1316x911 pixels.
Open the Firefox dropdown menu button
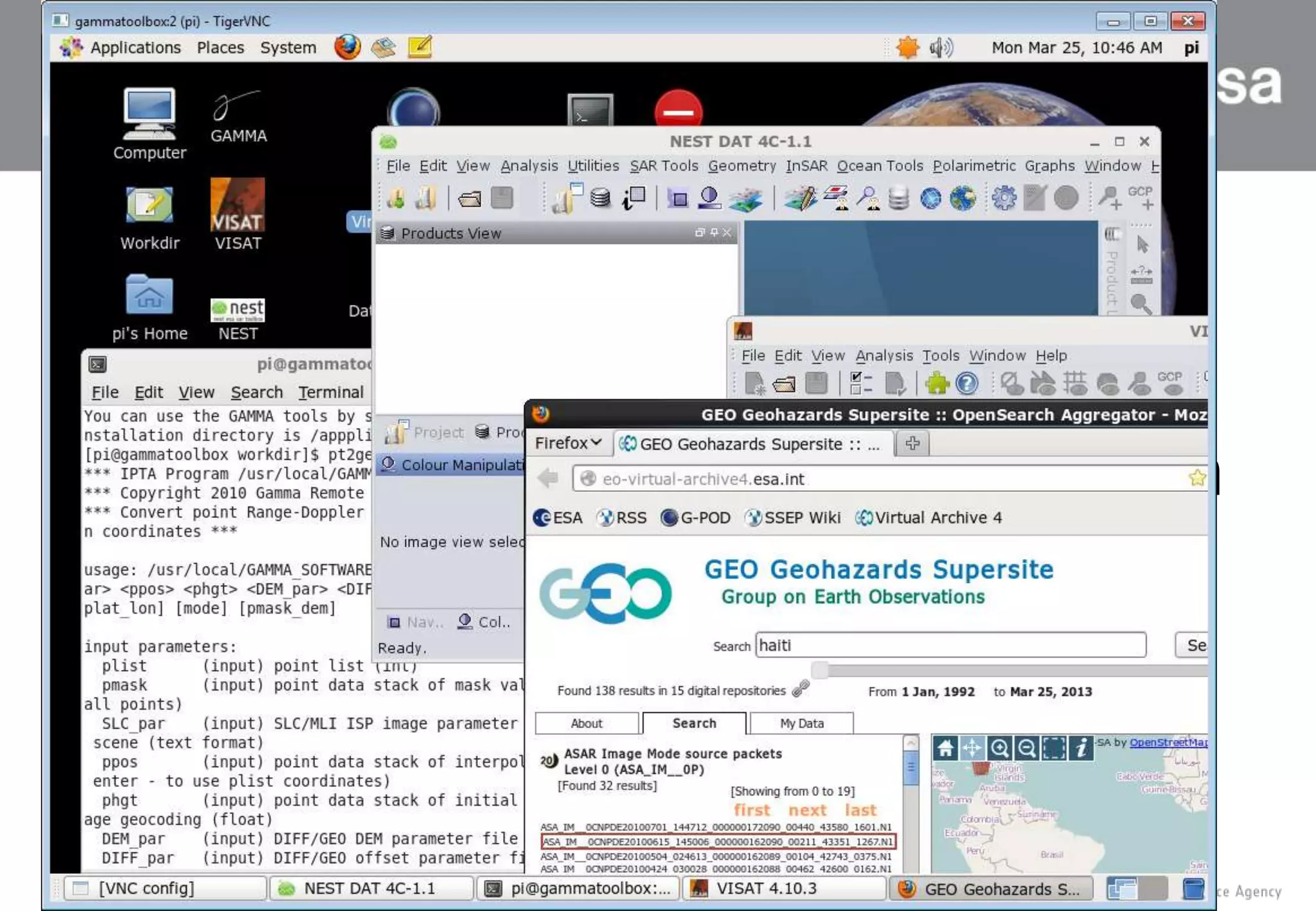(569, 443)
